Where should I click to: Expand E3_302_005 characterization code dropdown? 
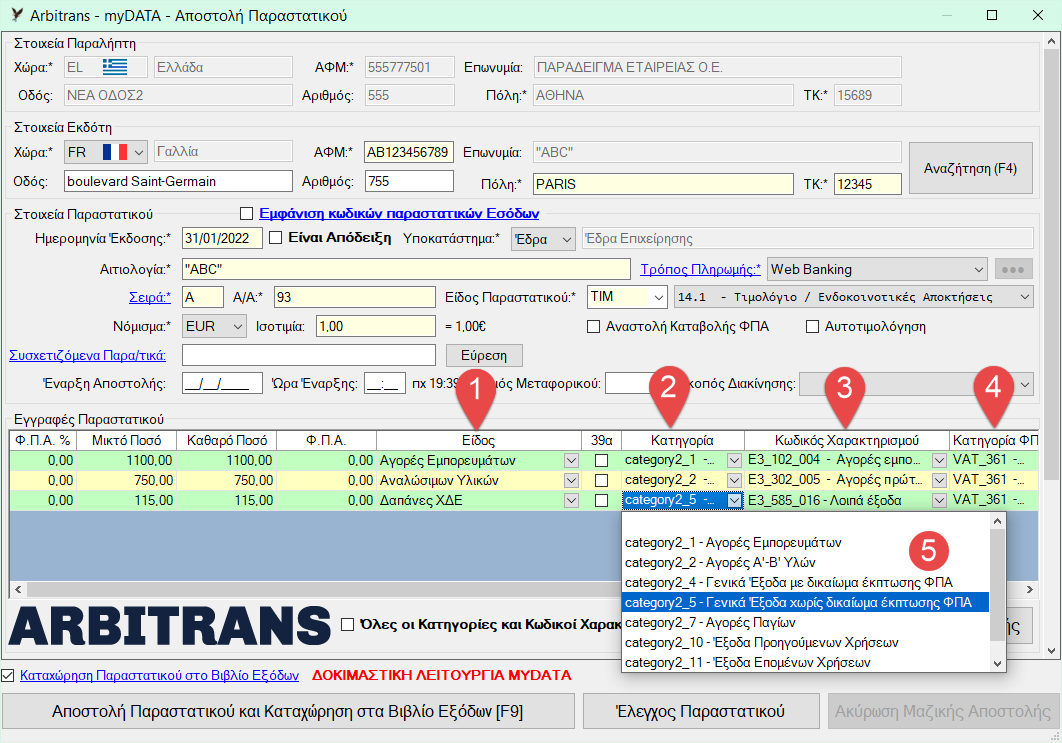point(939,480)
